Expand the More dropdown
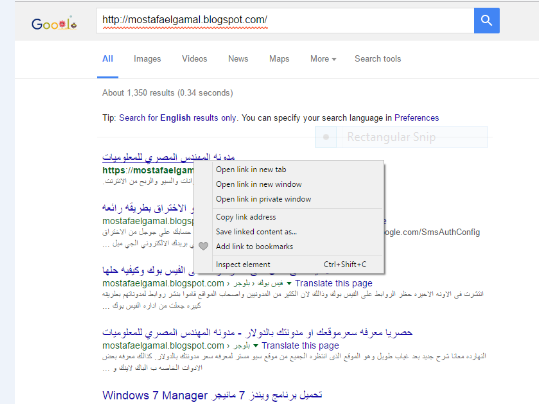 tap(323, 59)
